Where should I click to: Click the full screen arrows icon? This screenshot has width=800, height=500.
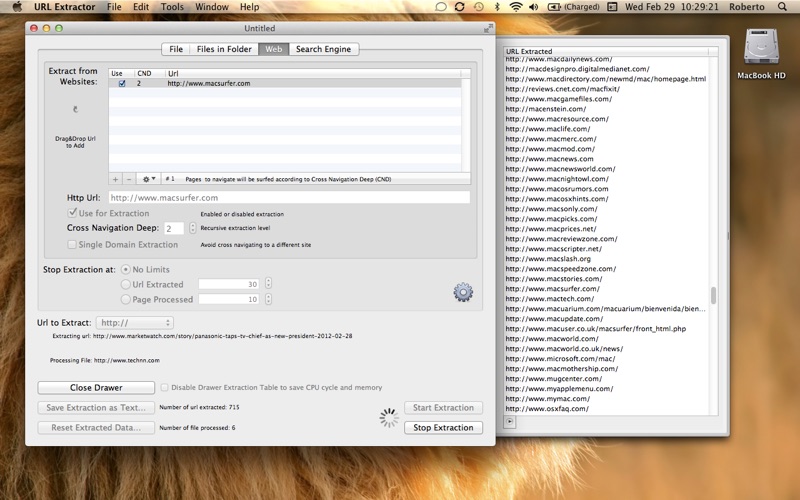click(x=488, y=28)
